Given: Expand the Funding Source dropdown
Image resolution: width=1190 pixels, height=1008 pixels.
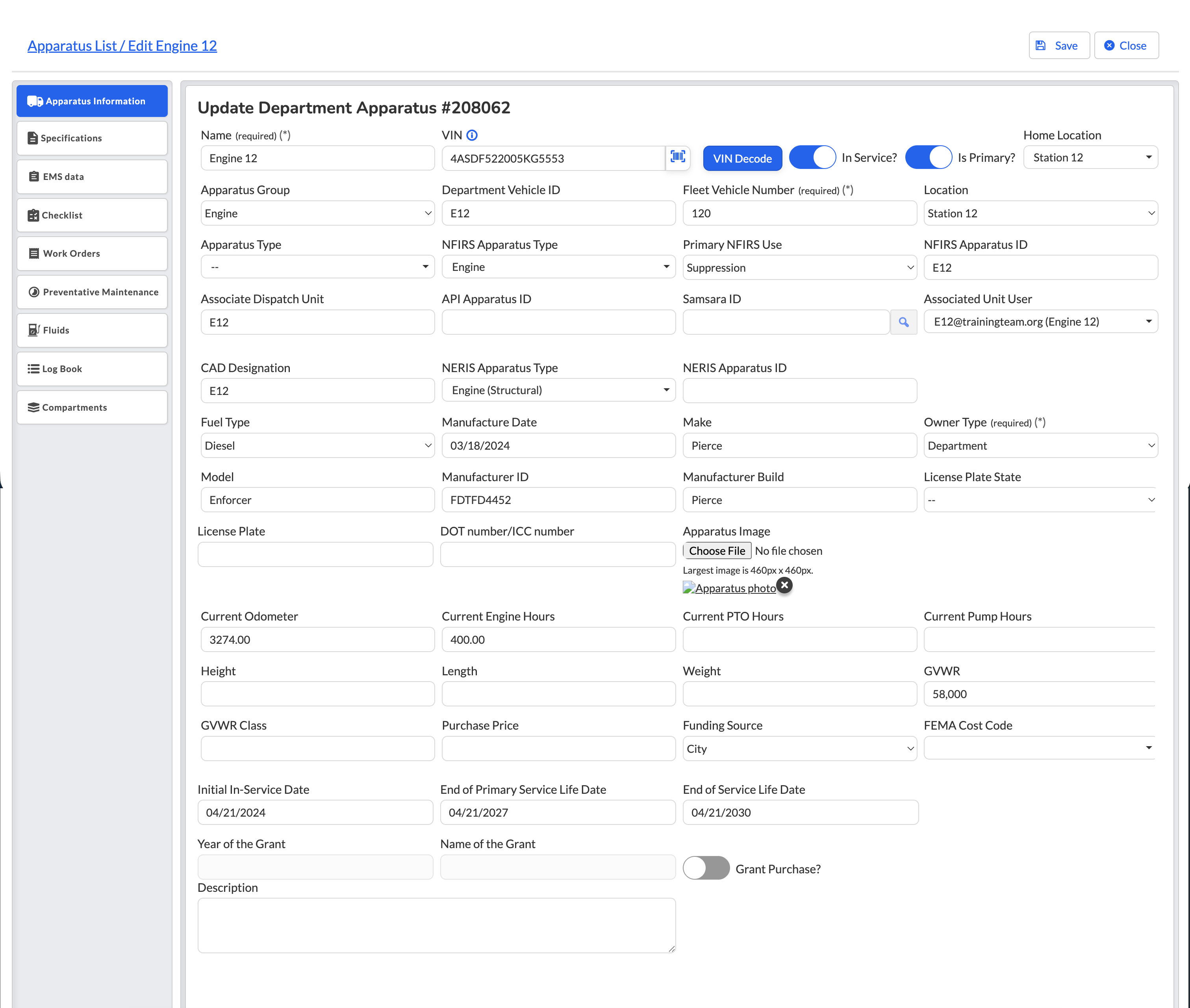Looking at the screenshot, I should click(800, 749).
